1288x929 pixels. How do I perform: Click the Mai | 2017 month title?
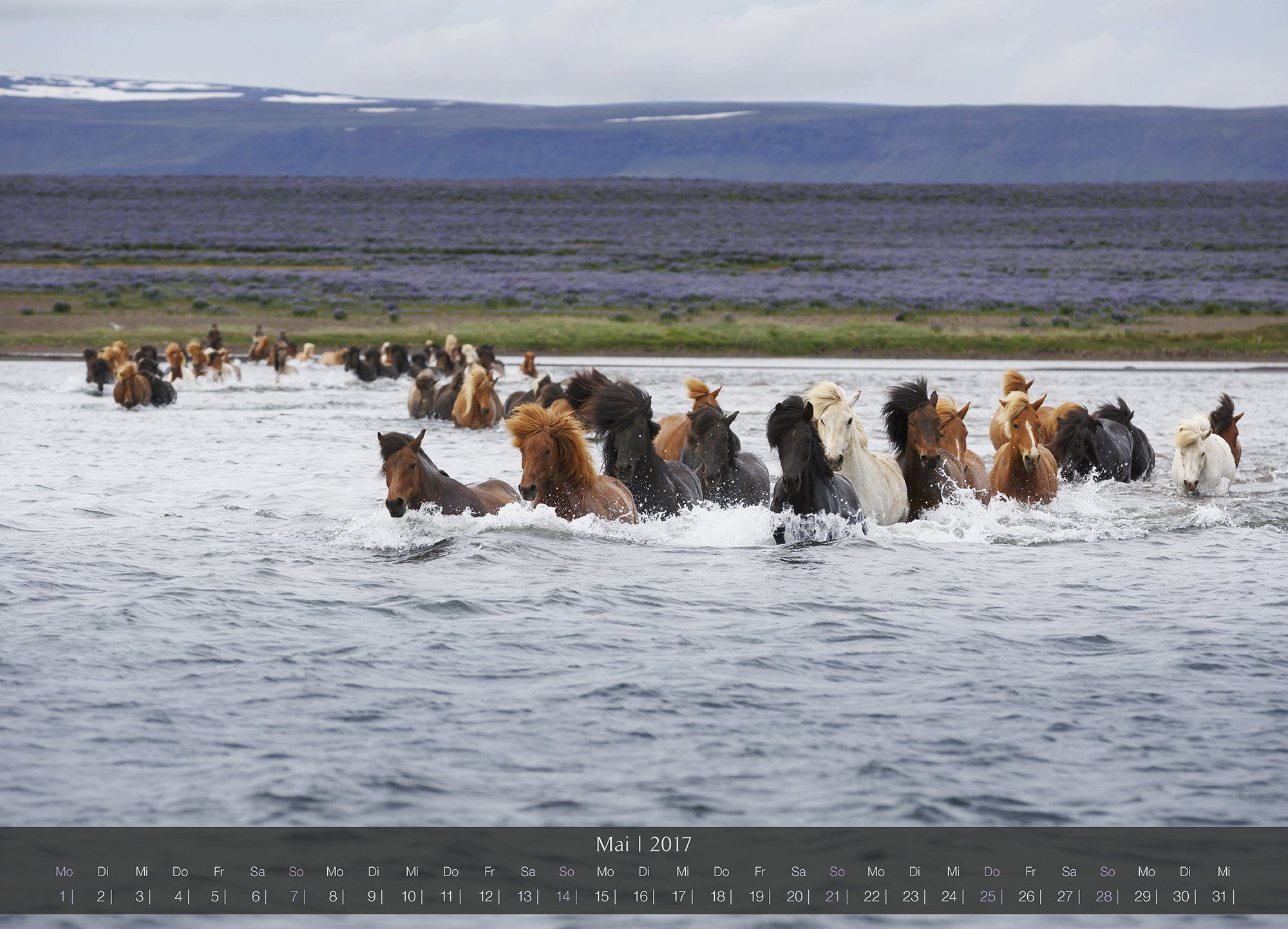[x=643, y=844]
